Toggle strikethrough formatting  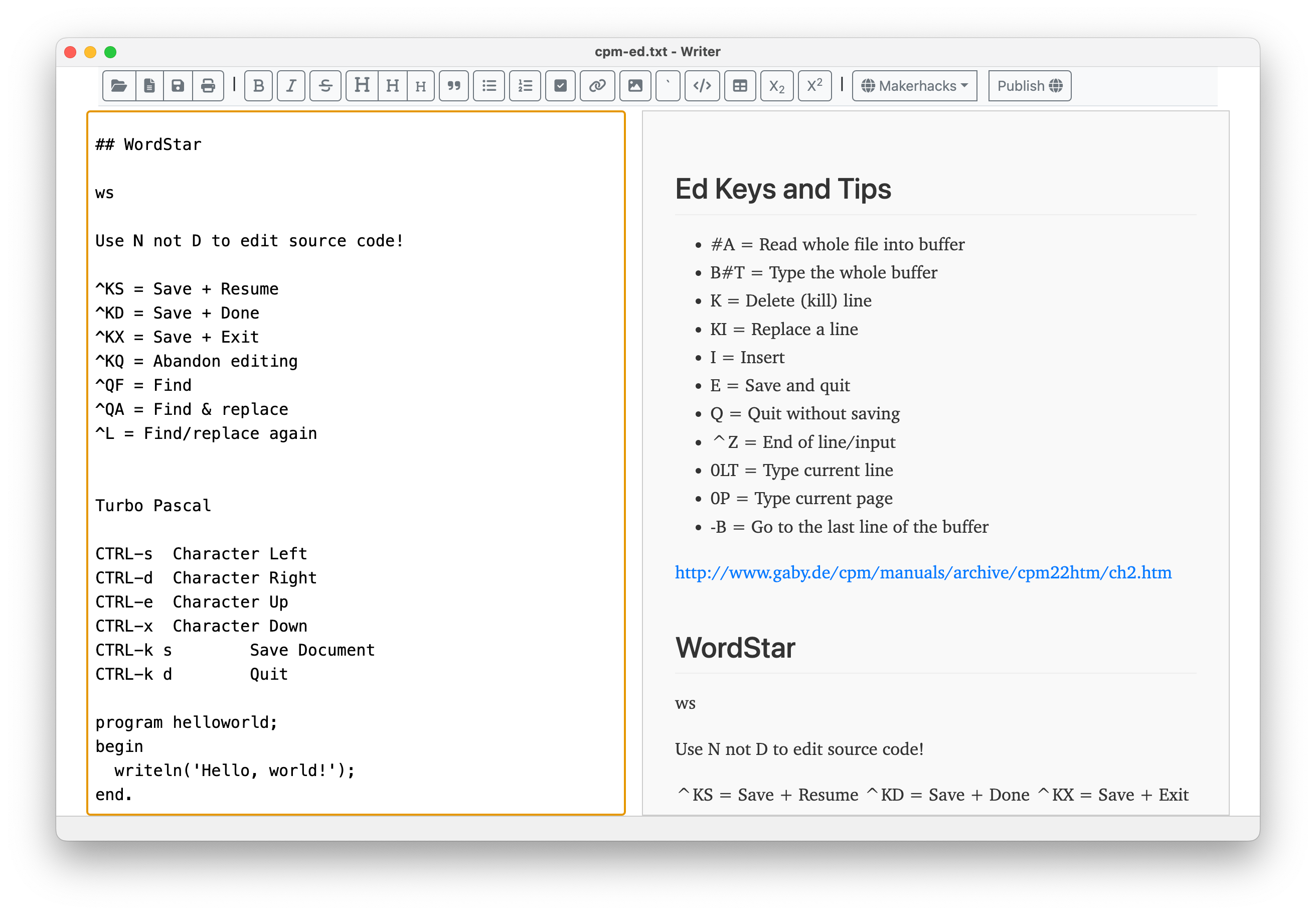coord(324,85)
